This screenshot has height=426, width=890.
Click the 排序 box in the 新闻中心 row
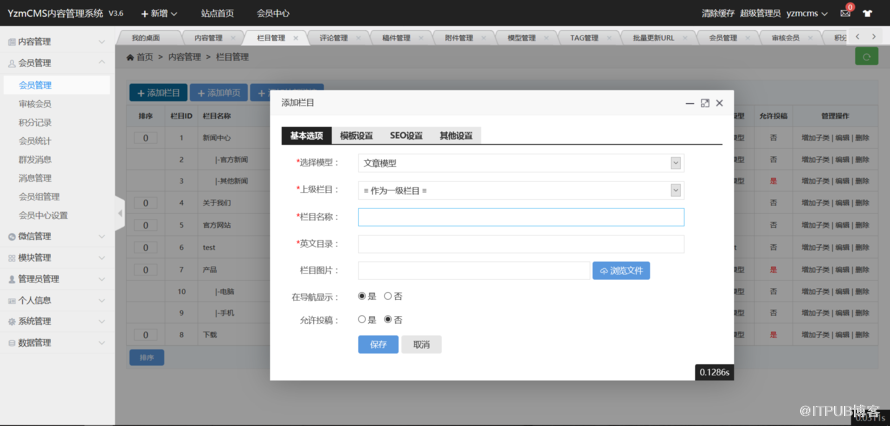click(x=146, y=138)
